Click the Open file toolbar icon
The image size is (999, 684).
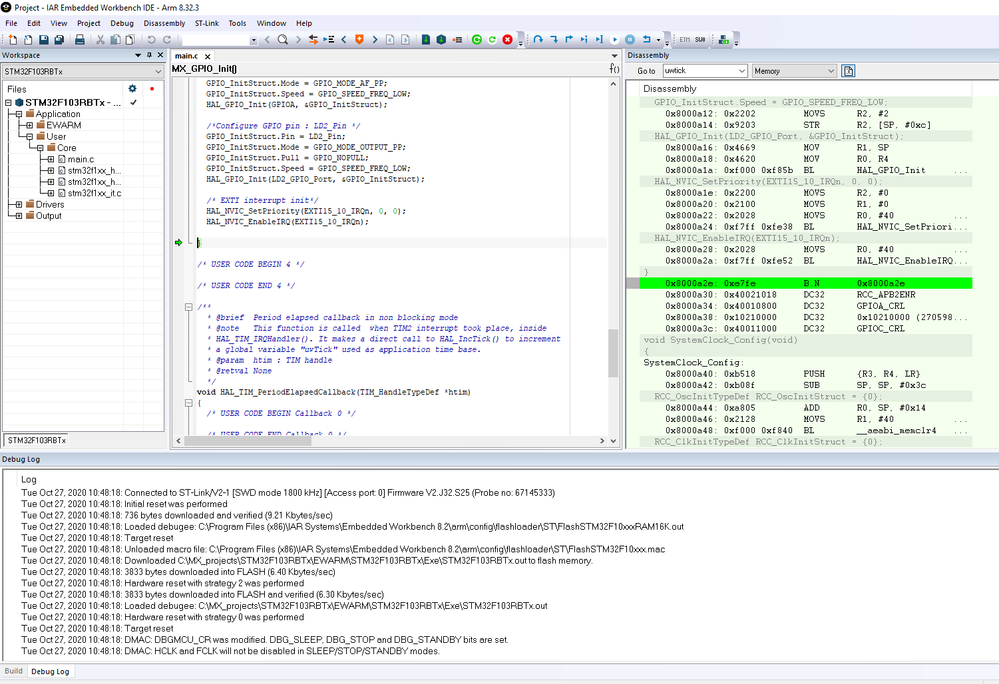pos(28,39)
